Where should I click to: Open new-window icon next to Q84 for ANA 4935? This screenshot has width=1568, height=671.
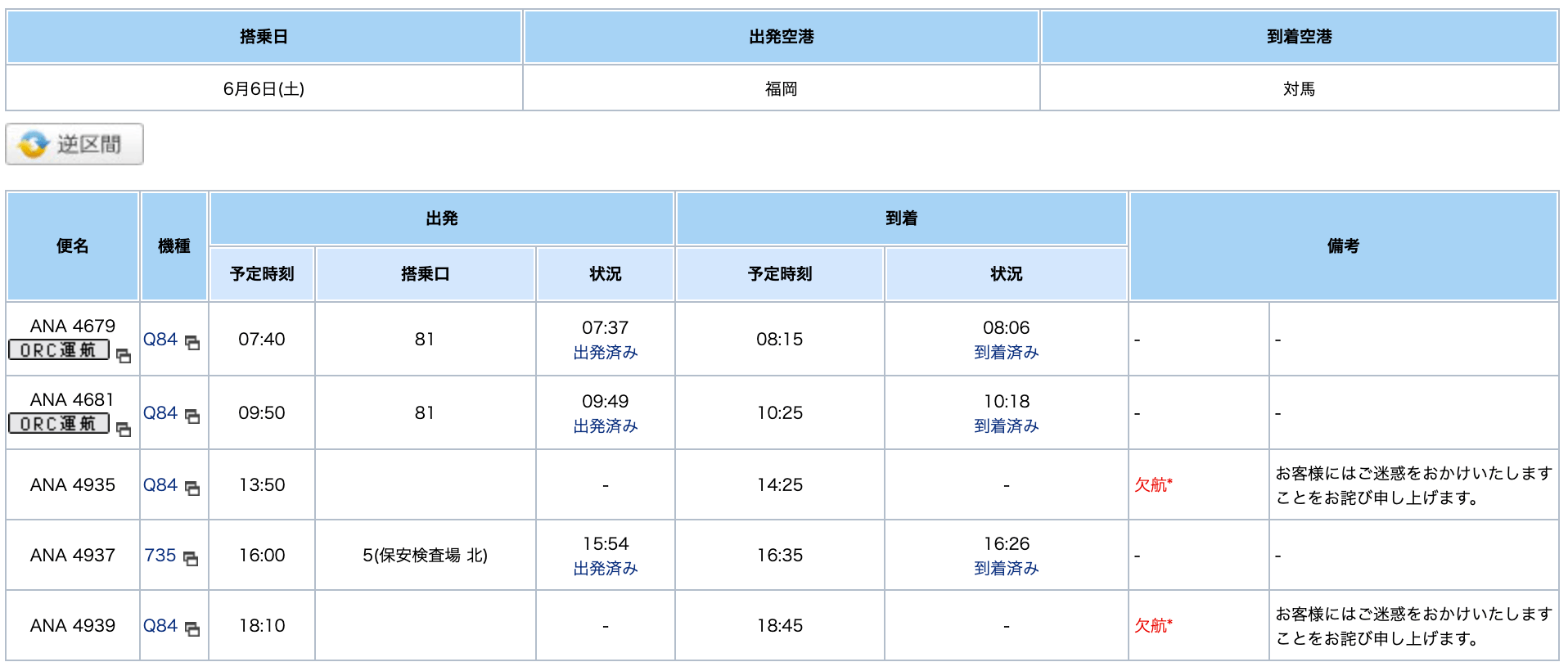coord(192,489)
